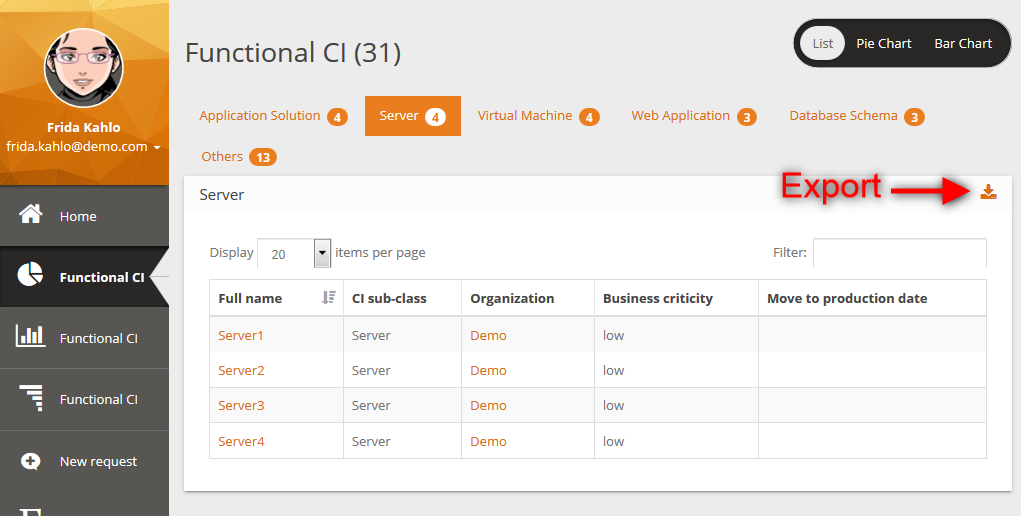Click the bar chart sidebar icon

[x=31, y=337]
